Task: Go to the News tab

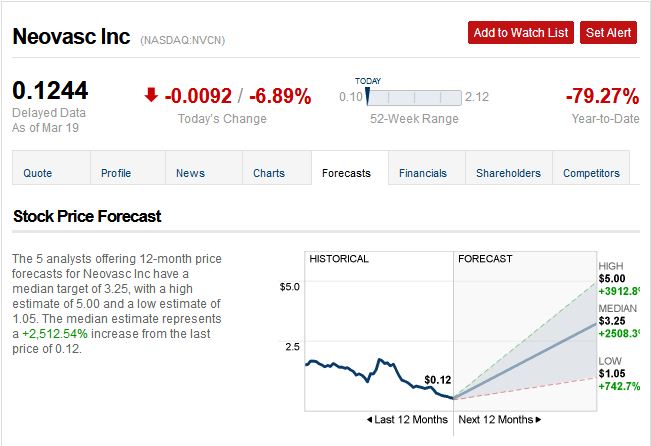Action: coord(190,173)
